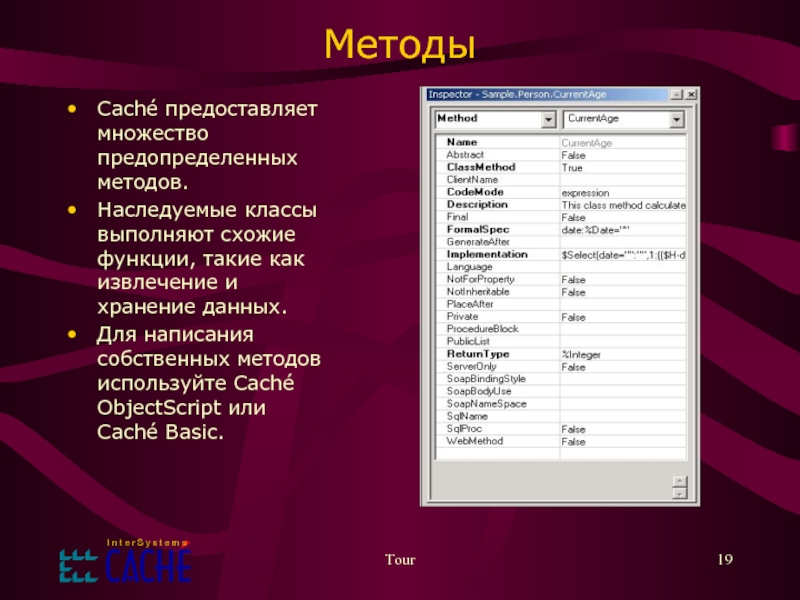
Task: Click the Method combo box field
Action: tap(495, 119)
